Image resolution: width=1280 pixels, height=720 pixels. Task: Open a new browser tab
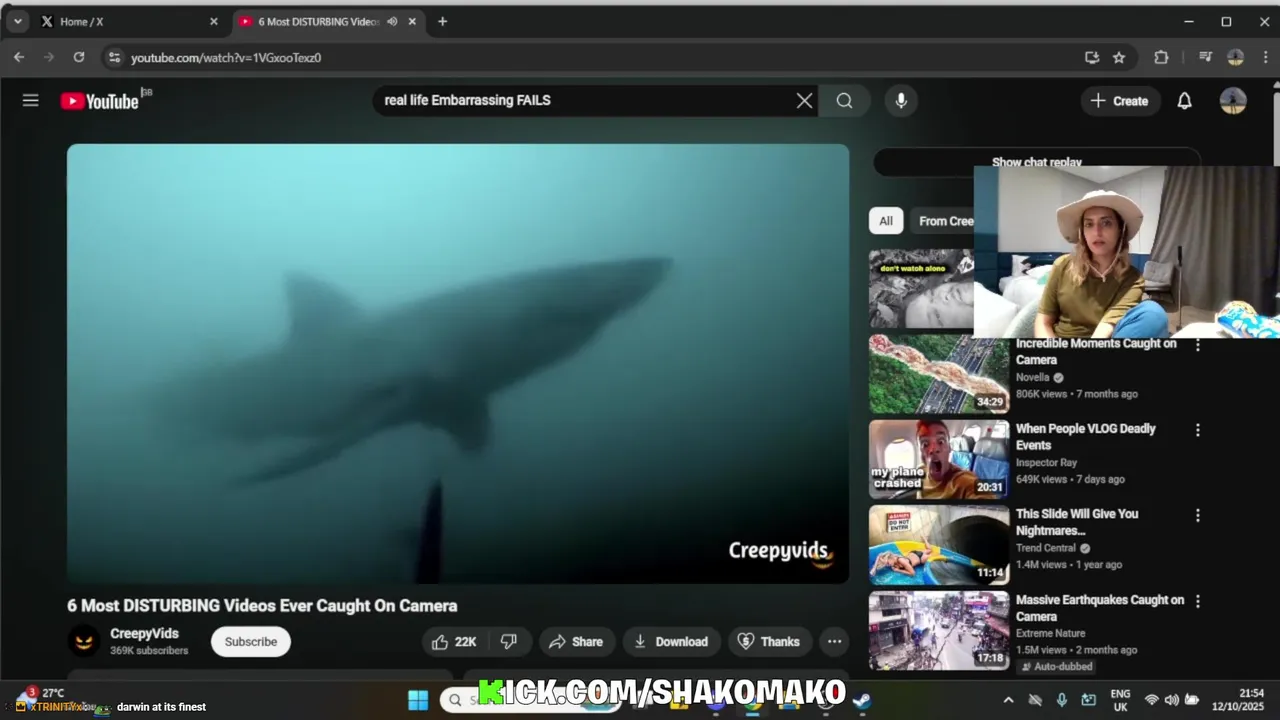pyautogui.click(x=442, y=21)
